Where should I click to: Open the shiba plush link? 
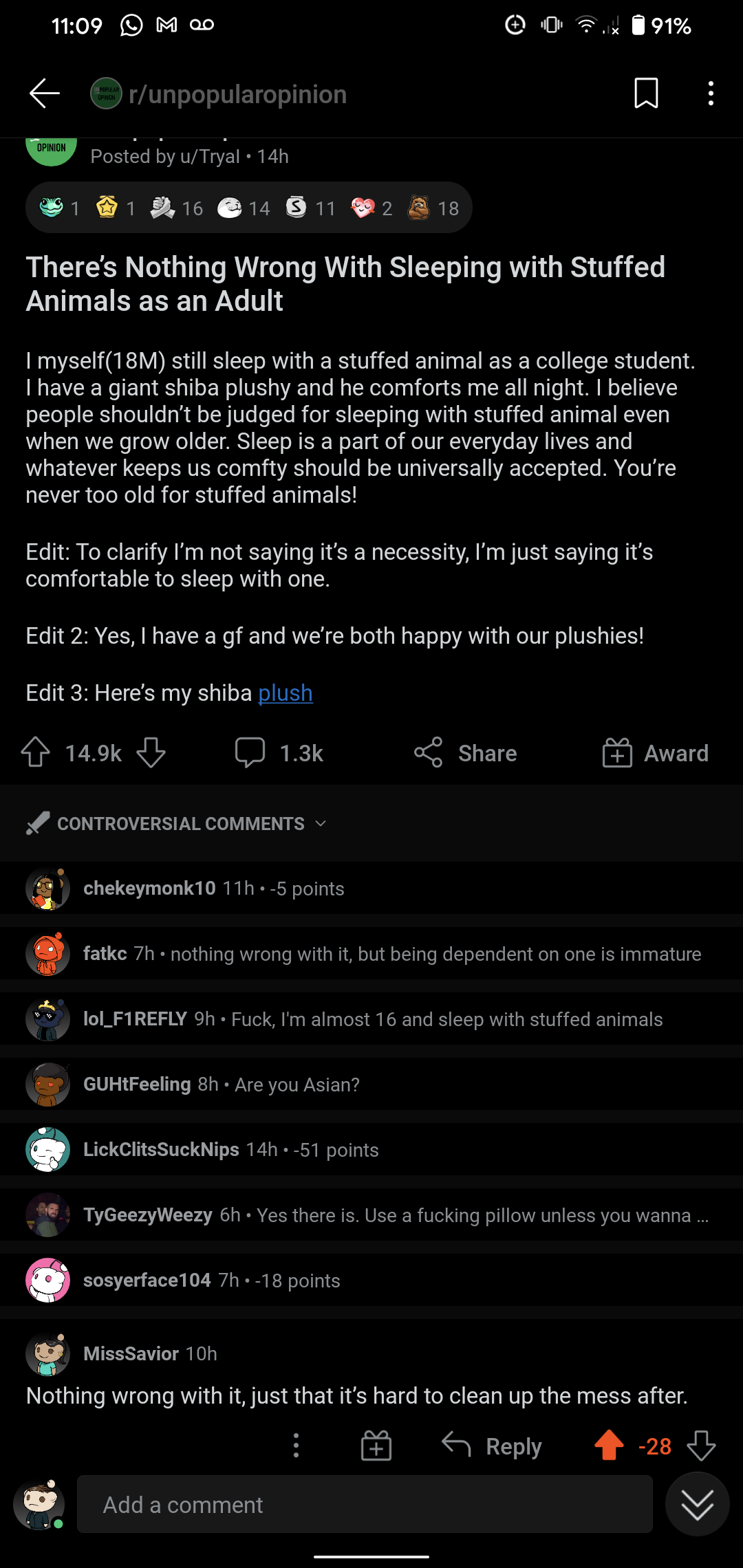click(285, 693)
